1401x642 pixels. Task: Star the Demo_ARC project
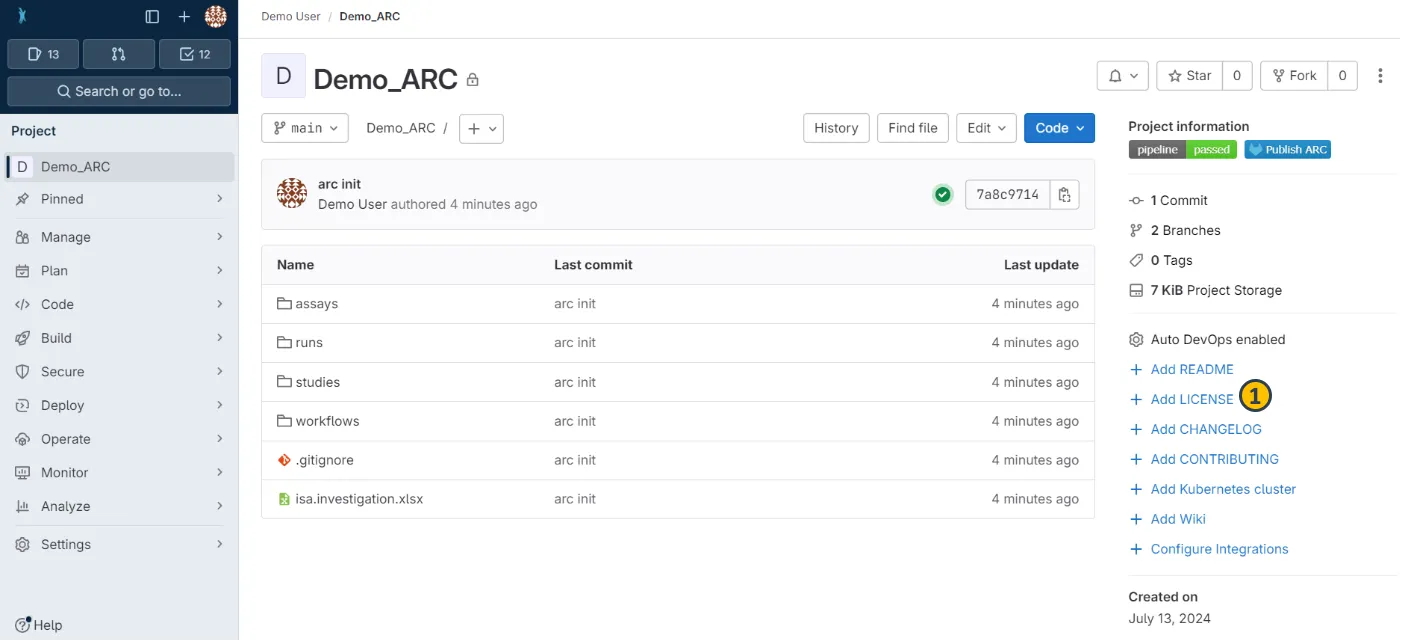1189,76
